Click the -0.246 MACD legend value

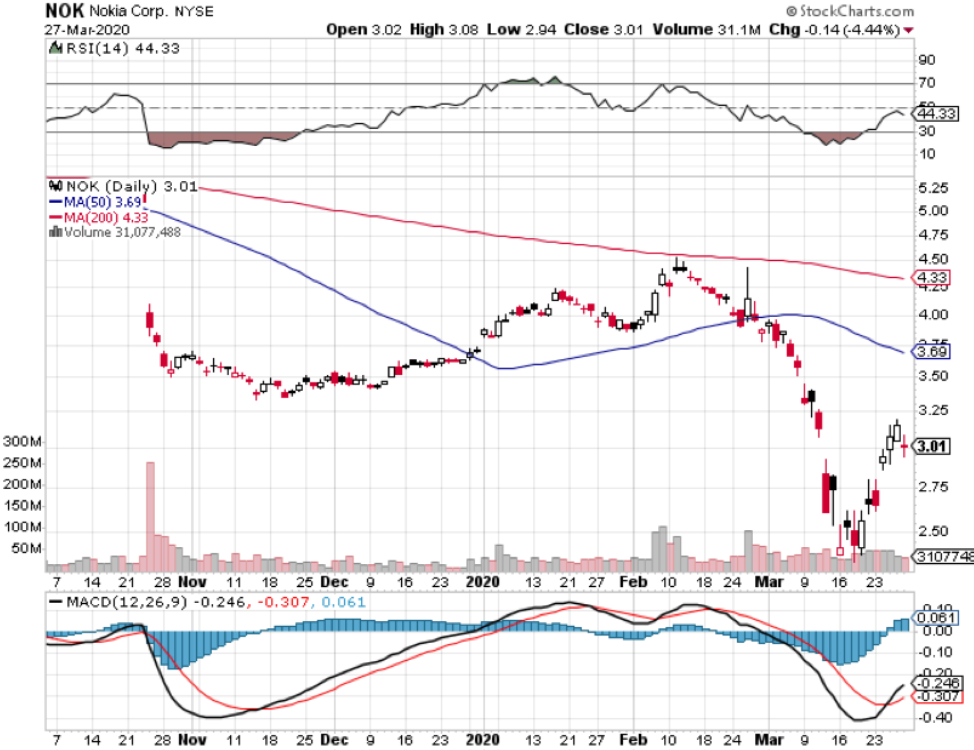[x=221, y=602]
